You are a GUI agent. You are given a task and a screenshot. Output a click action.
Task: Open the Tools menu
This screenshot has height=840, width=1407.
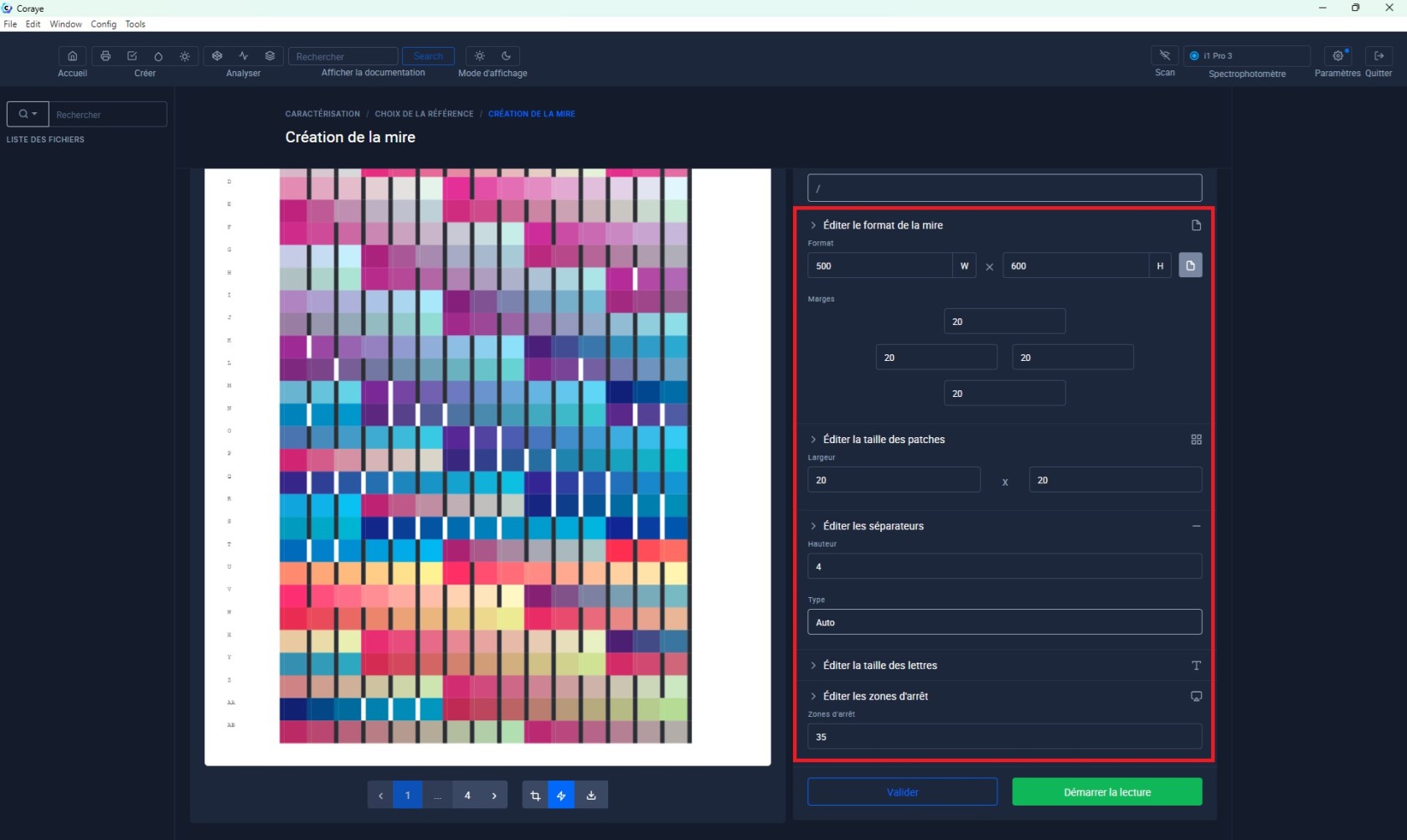click(x=136, y=24)
